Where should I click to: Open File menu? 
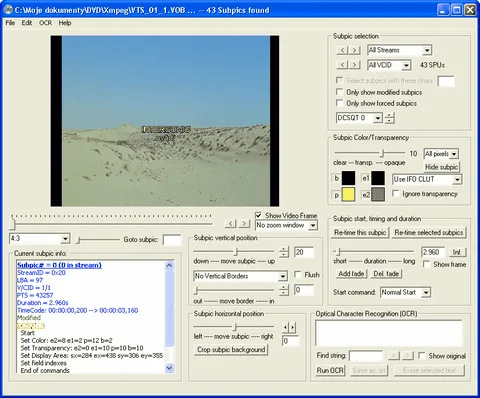(10, 23)
